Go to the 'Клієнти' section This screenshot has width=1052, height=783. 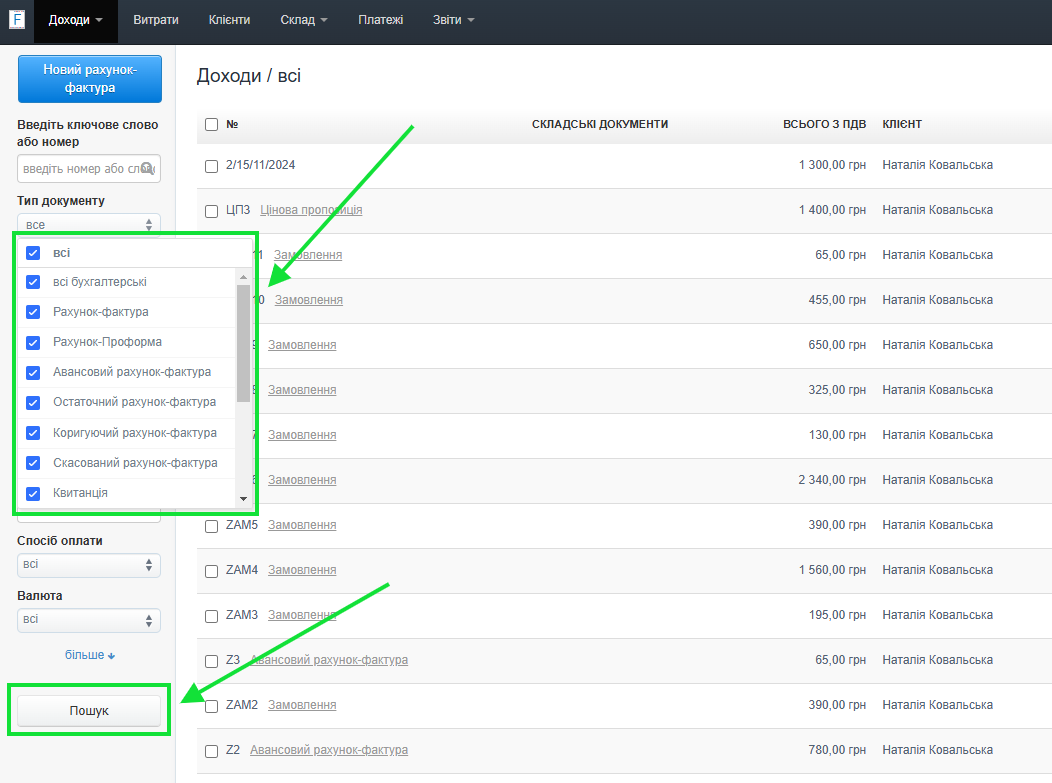tap(229, 20)
